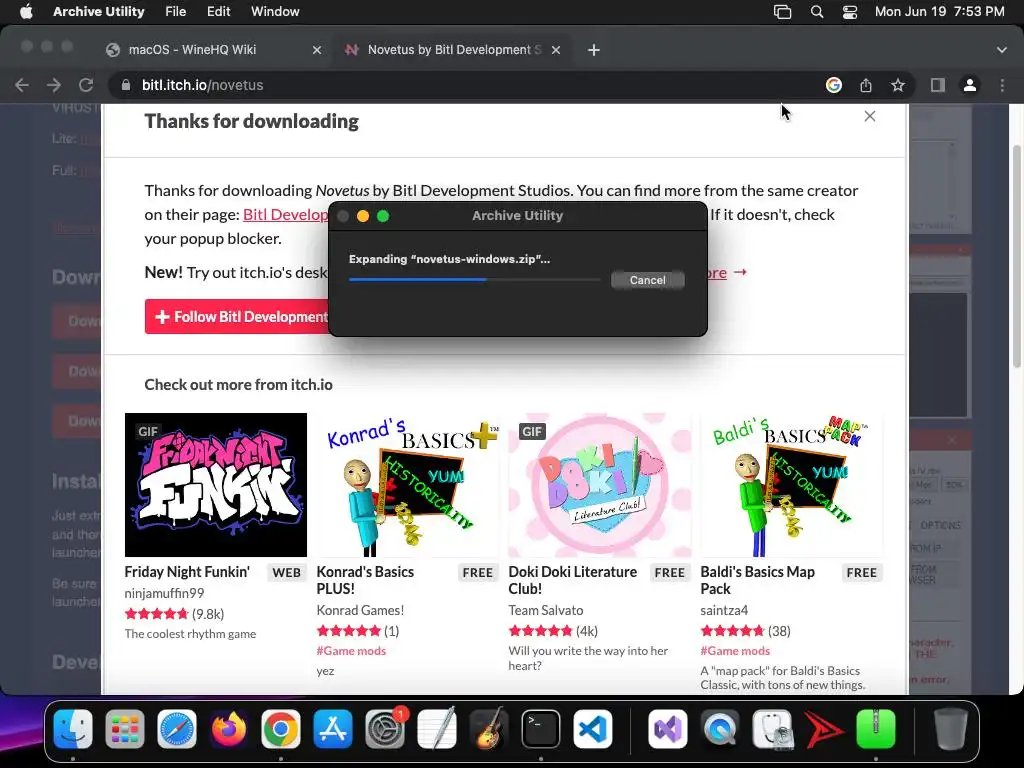1024x768 pixels.
Task: Cancel expanding novetus-windows.zip
Action: tap(648, 280)
